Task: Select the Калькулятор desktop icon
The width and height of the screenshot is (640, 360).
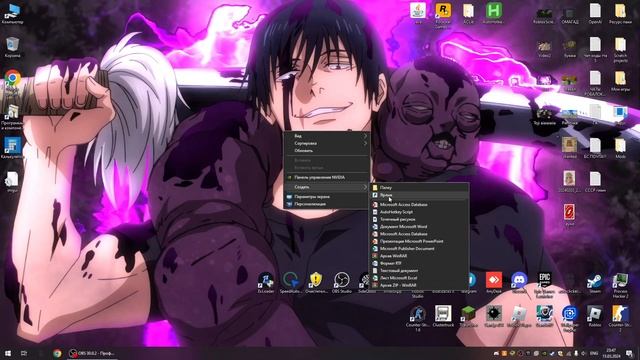Action: pos(12,148)
